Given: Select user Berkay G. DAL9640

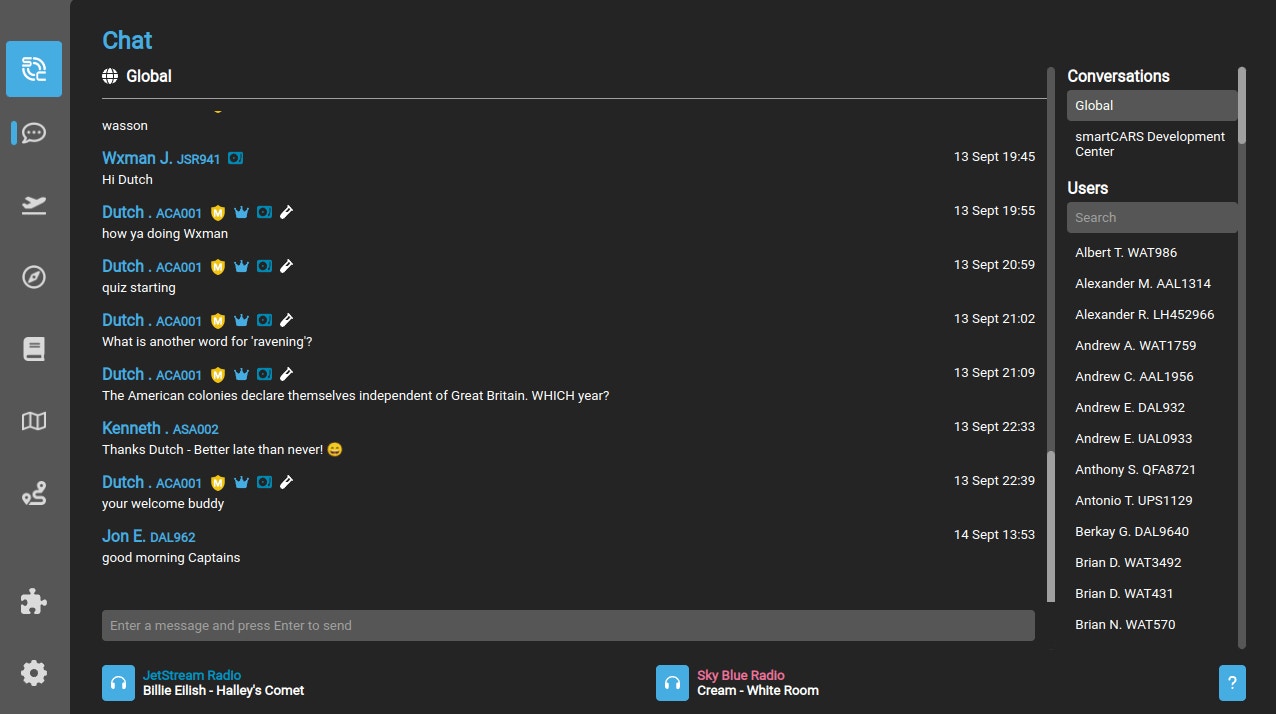Looking at the screenshot, I should click(1132, 531).
